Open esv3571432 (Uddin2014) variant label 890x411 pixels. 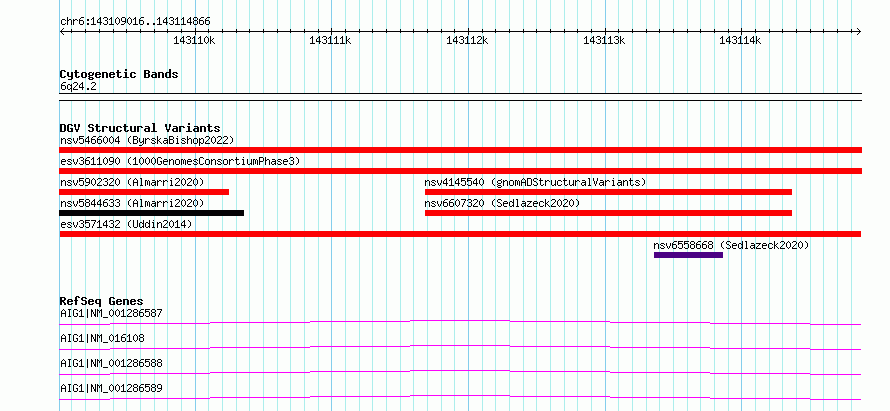126,224
